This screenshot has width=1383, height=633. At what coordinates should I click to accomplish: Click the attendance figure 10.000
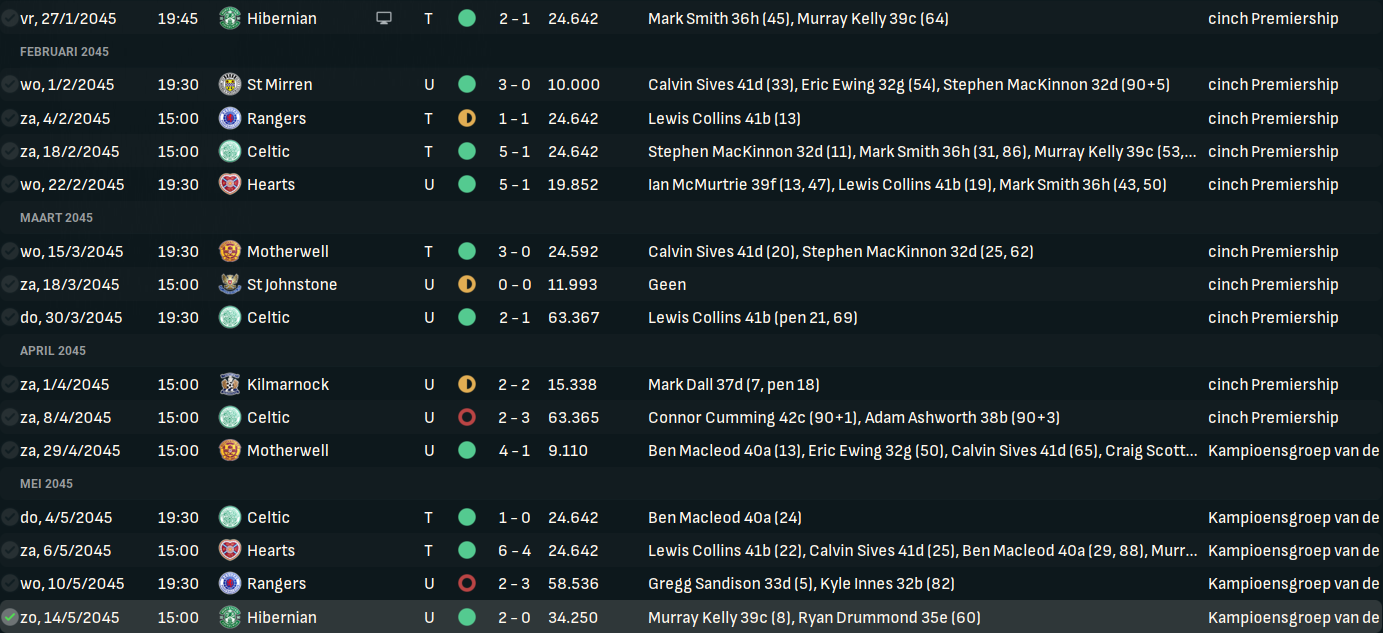(x=574, y=84)
